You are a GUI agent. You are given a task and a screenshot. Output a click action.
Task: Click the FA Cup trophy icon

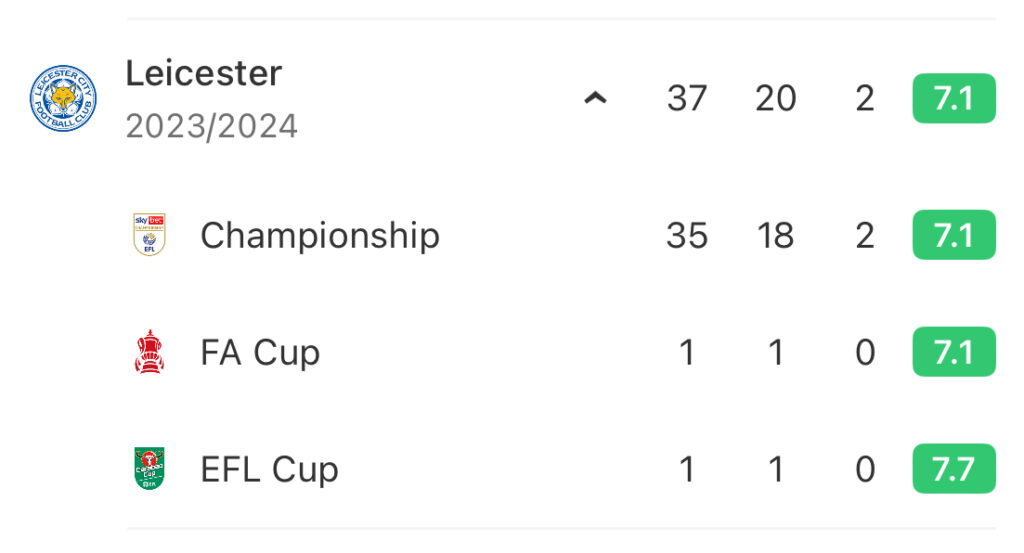[x=150, y=351]
